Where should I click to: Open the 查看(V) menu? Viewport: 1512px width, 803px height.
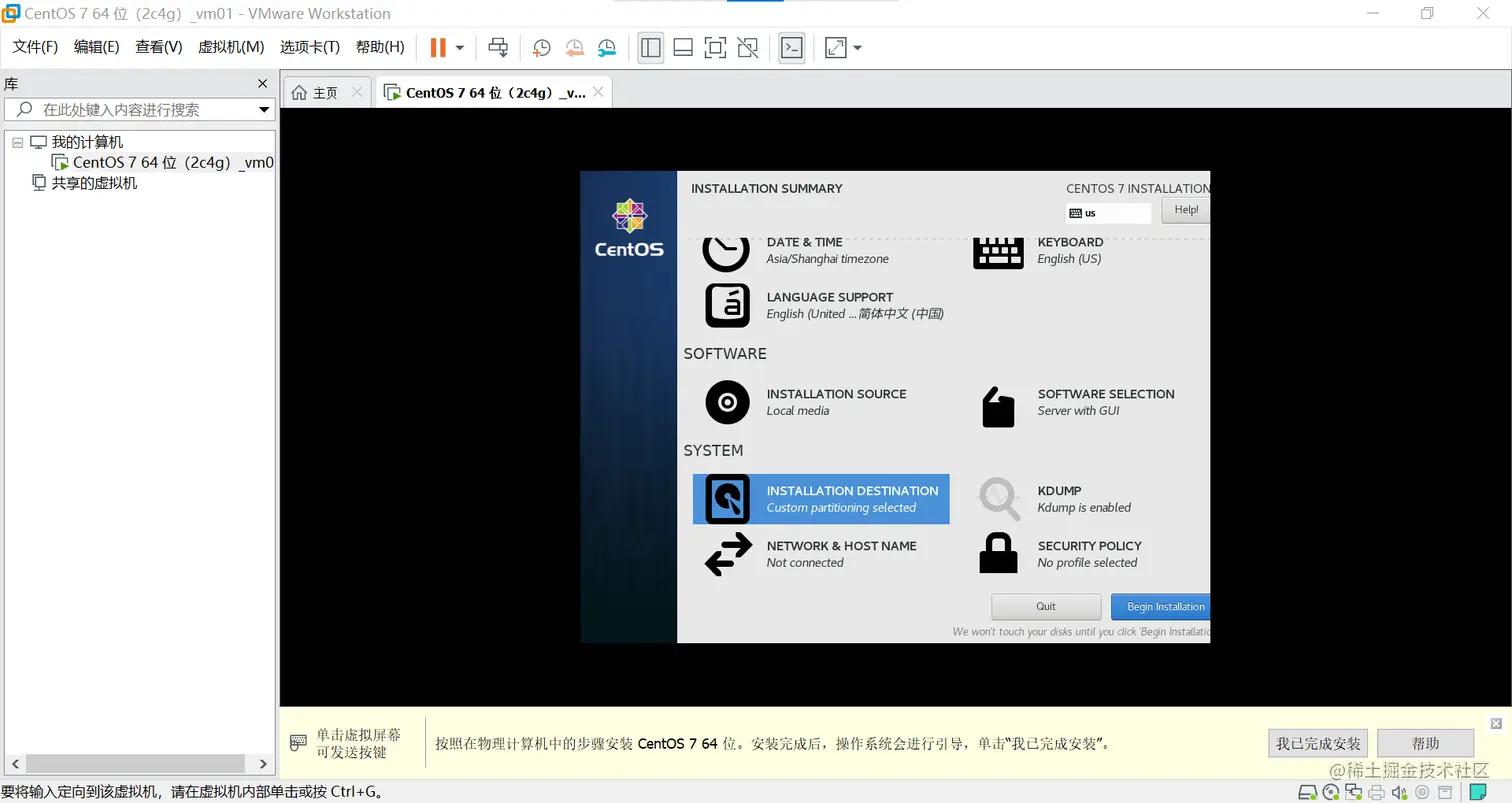coord(159,47)
